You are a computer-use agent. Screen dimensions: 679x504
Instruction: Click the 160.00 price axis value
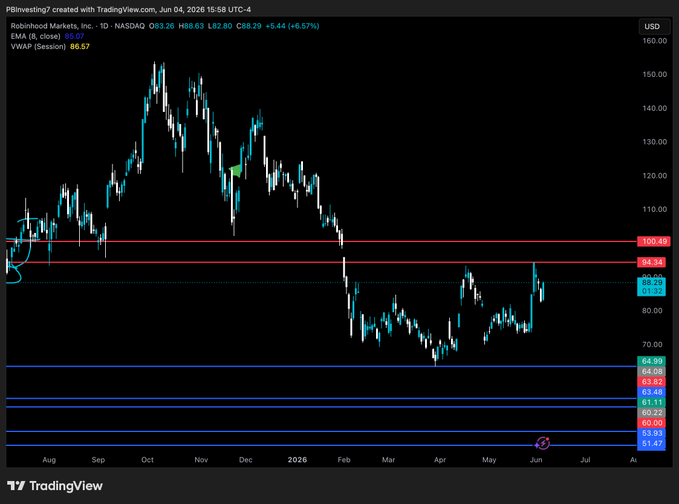click(x=654, y=41)
